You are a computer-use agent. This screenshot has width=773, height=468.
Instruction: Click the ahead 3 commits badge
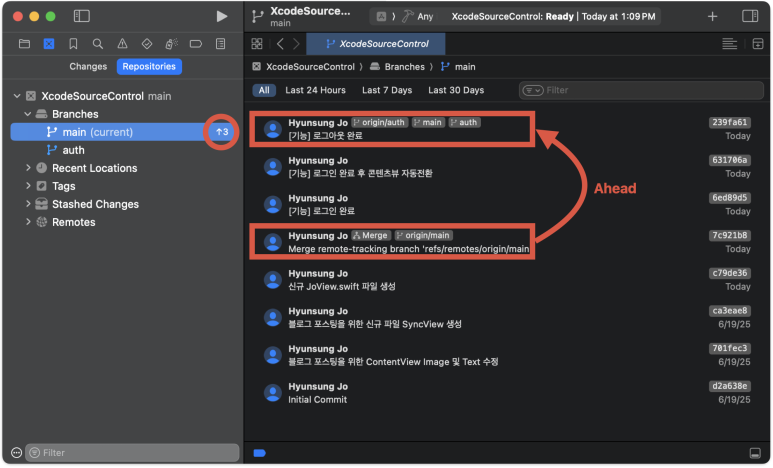(222, 132)
